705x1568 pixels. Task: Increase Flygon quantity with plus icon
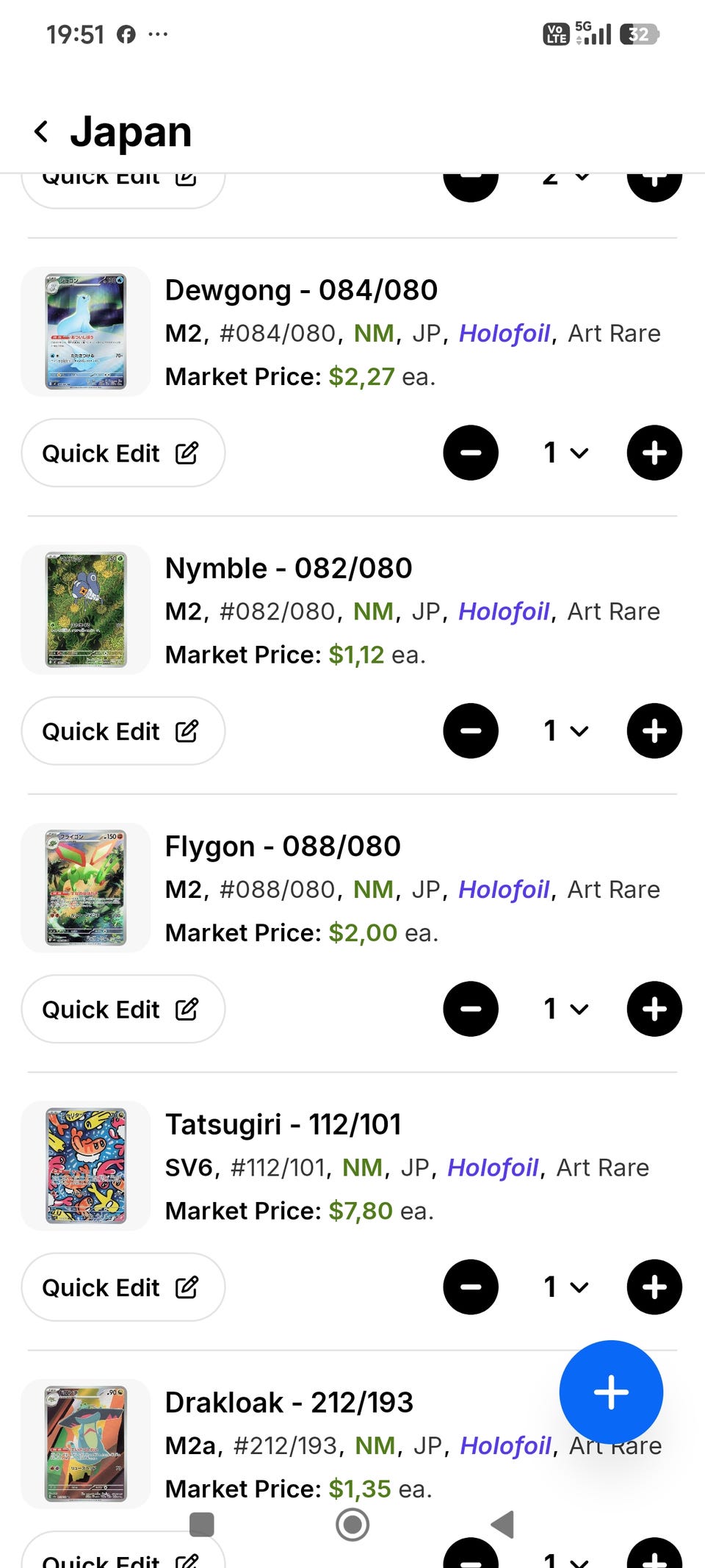pos(654,1009)
